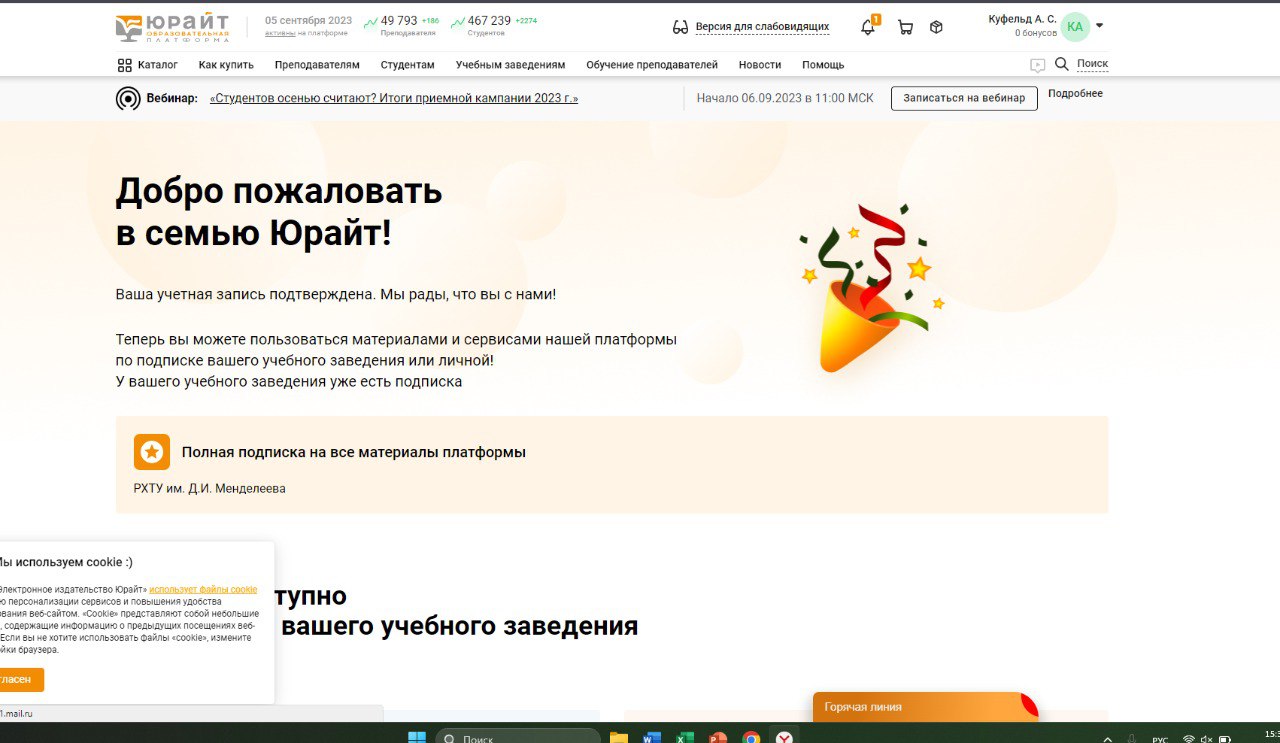Screen dimensions: 1280x743
Task: Switch the РУС input language indicator
Action: pos(1160,740)
